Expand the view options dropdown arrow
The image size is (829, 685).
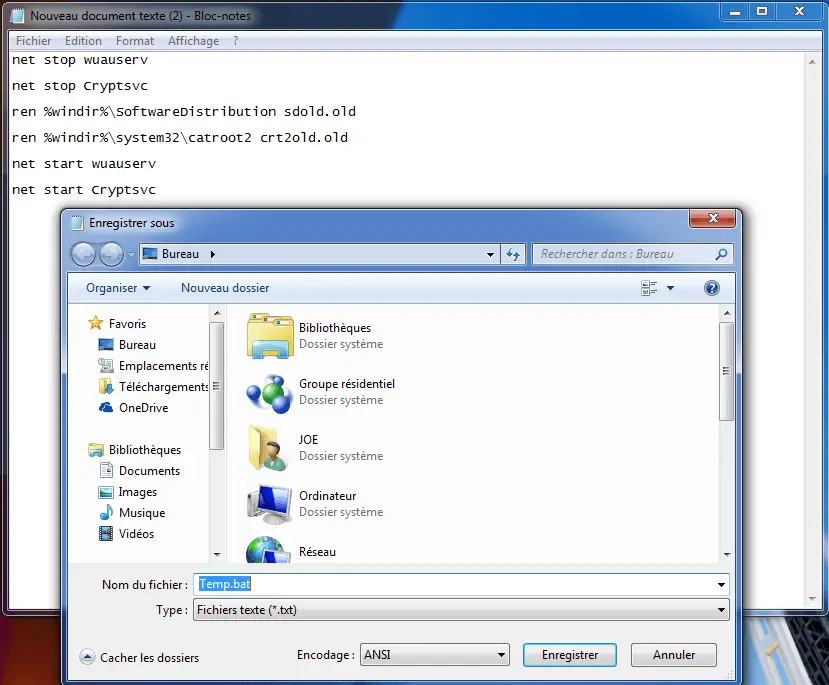[670, 288]
